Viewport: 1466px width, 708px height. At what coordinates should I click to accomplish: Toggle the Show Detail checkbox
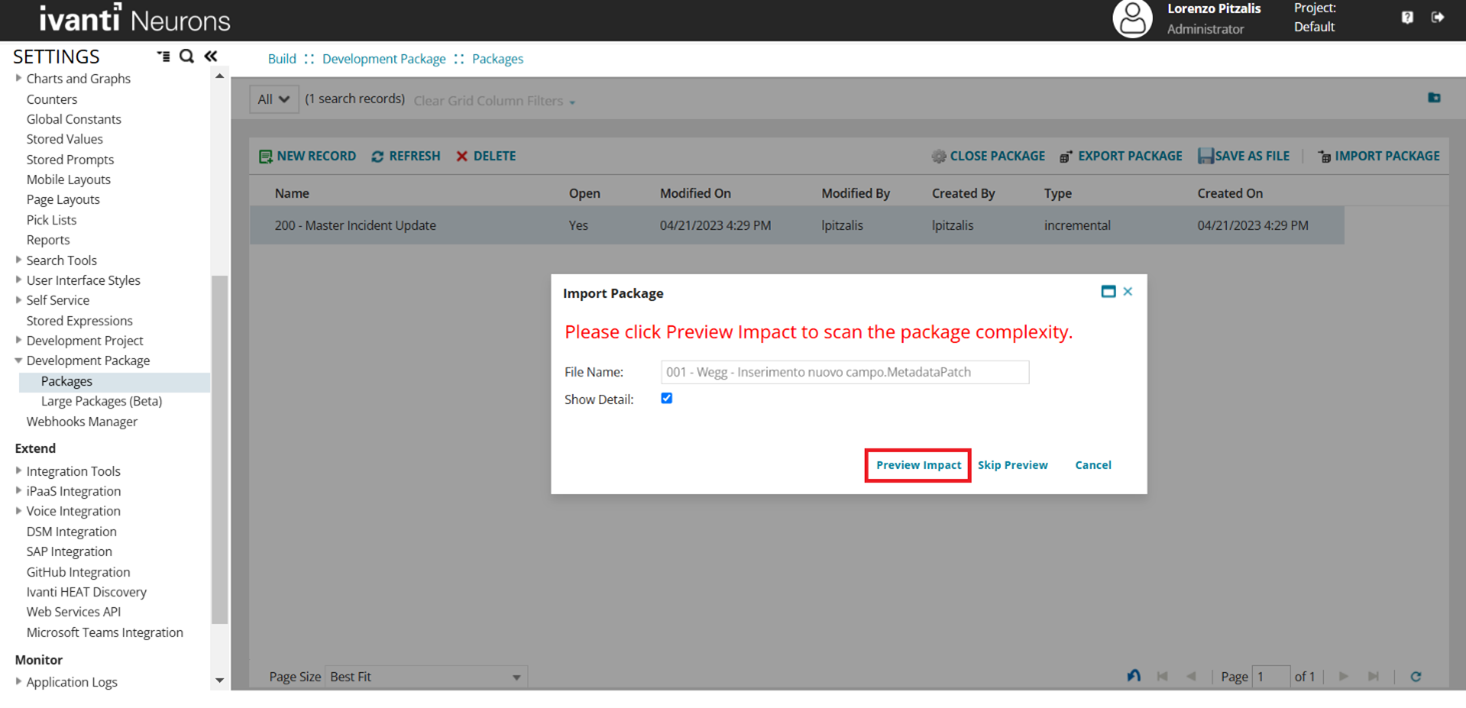tap(667, 398)
